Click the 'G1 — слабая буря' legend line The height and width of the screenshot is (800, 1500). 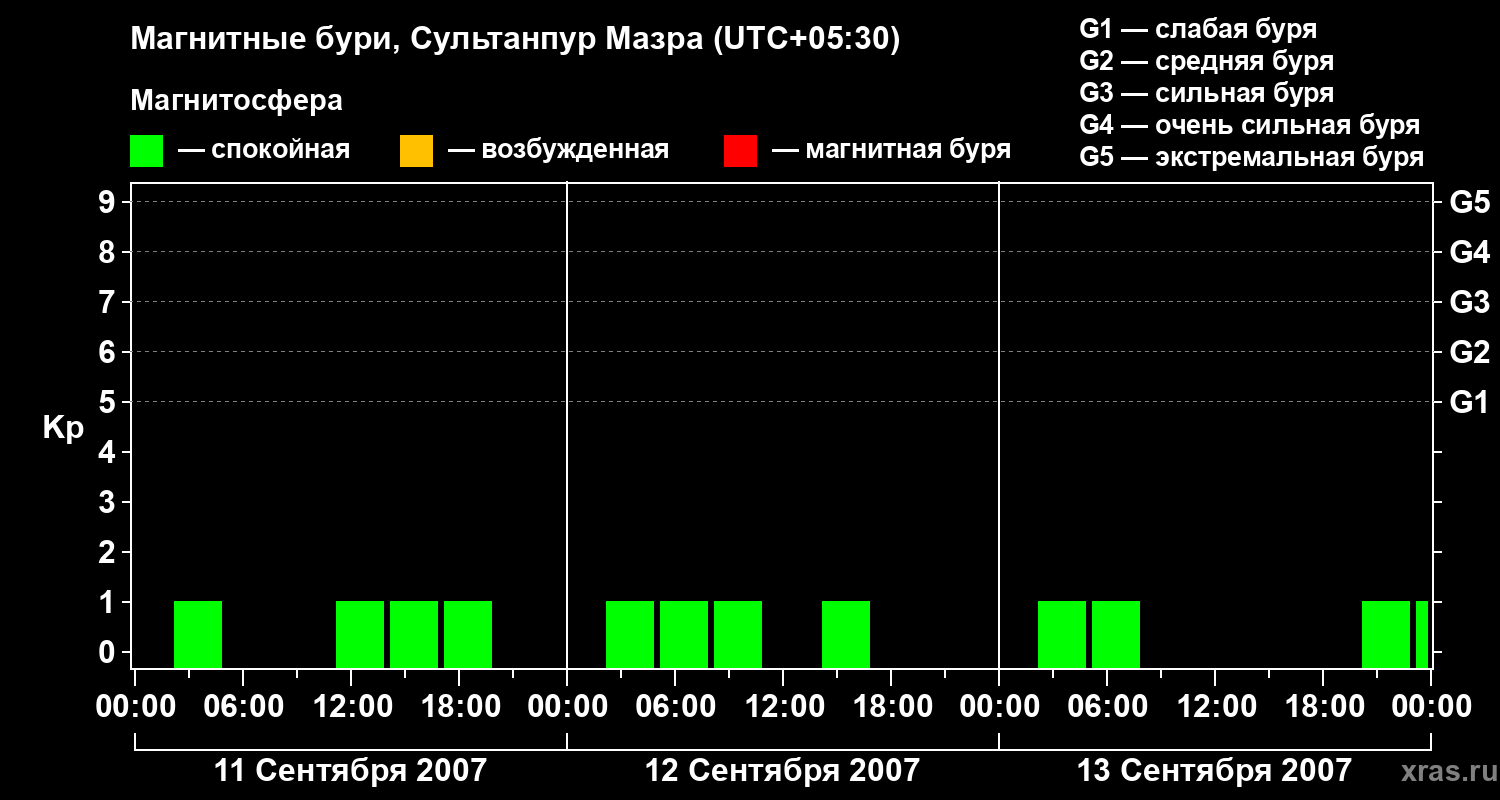[x=1198, y=29]
